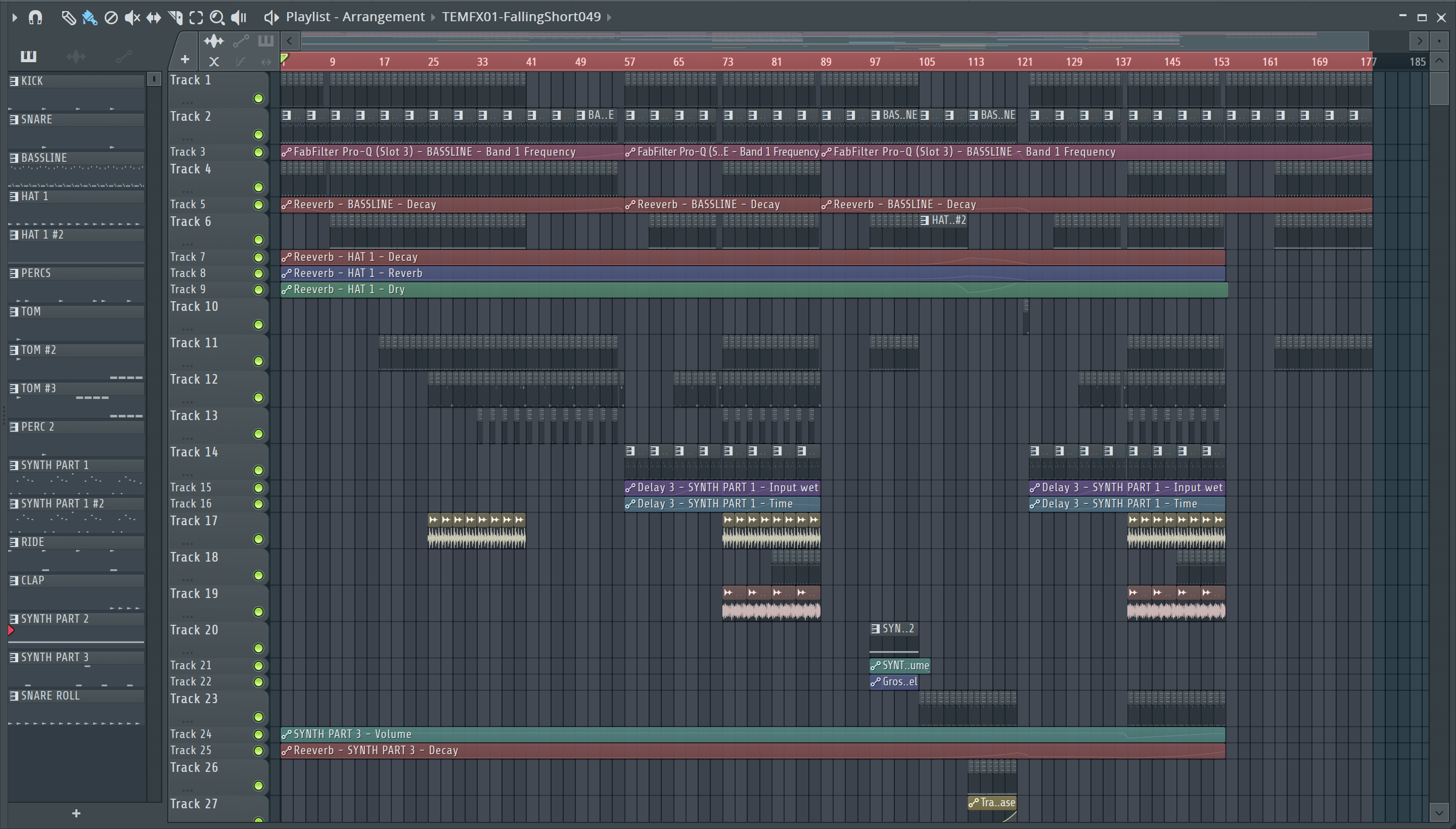Toggle the magnet snap icon
Screen dimensions: 1456x829
coord(35,18)
